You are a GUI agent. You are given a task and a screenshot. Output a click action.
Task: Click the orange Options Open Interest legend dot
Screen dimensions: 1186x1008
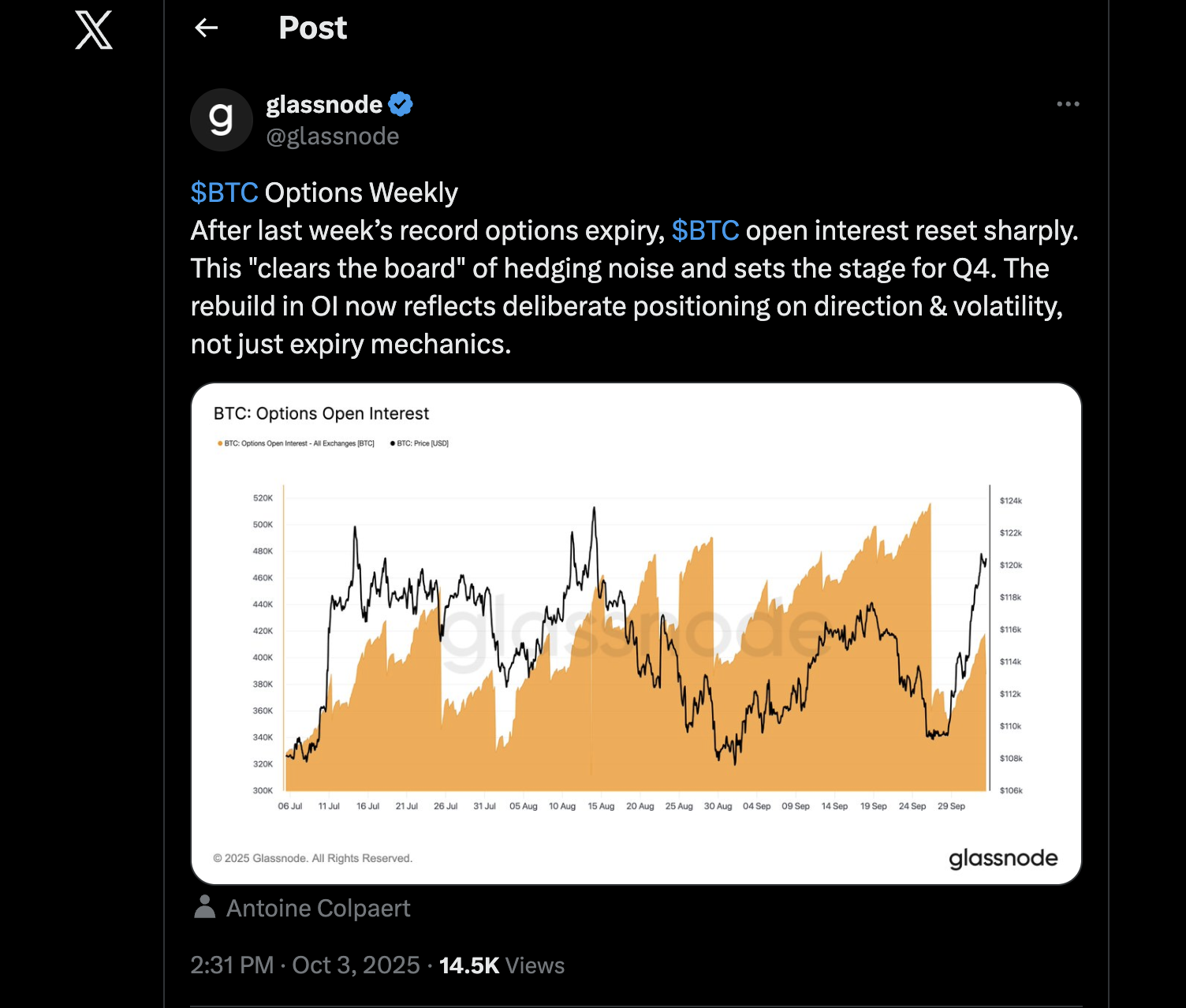click(220, 443)
